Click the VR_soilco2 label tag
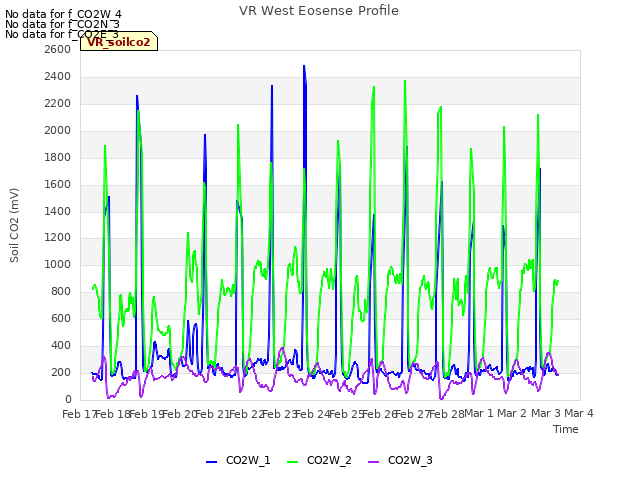This screenshot has width=640, height=480. (x=119, y=41)
